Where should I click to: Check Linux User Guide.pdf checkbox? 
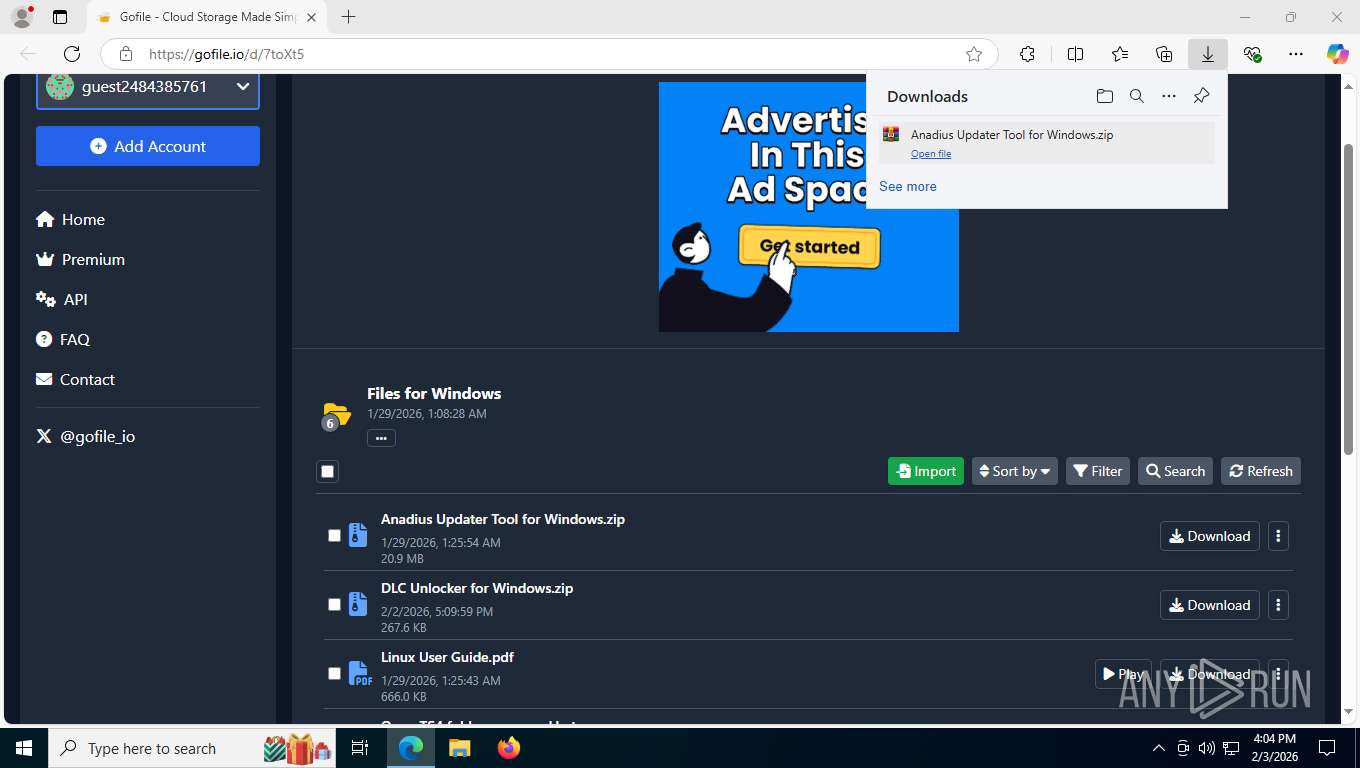click(334, 674)
